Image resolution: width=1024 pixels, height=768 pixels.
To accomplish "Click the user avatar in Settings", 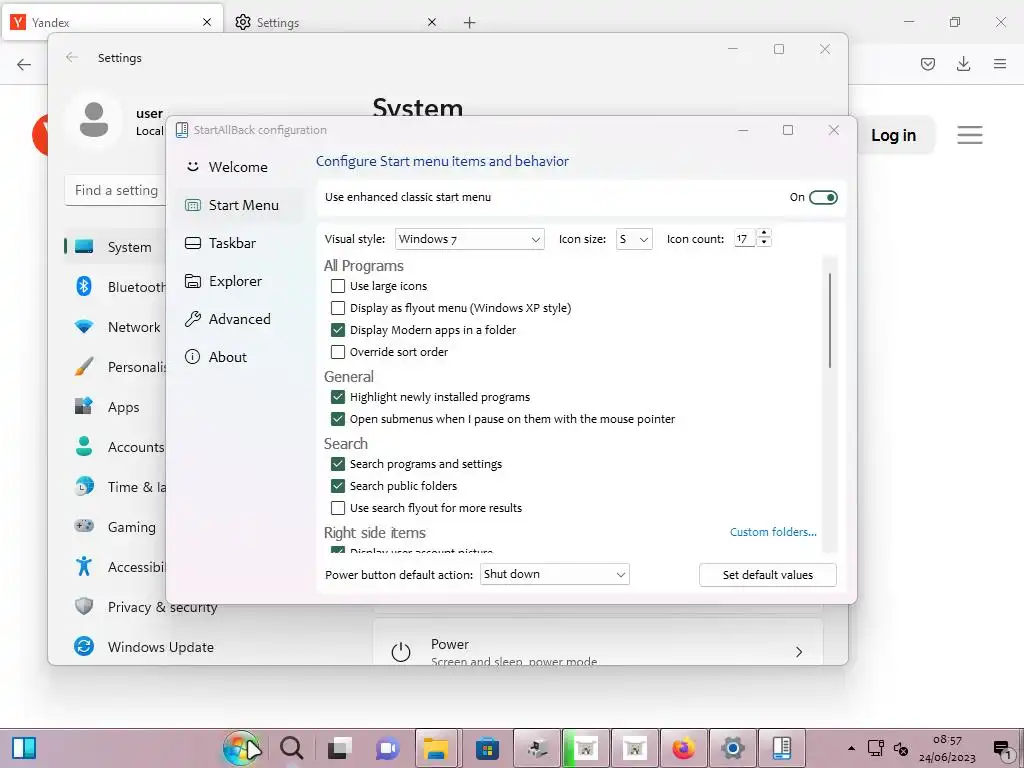I will coord(94,120).
